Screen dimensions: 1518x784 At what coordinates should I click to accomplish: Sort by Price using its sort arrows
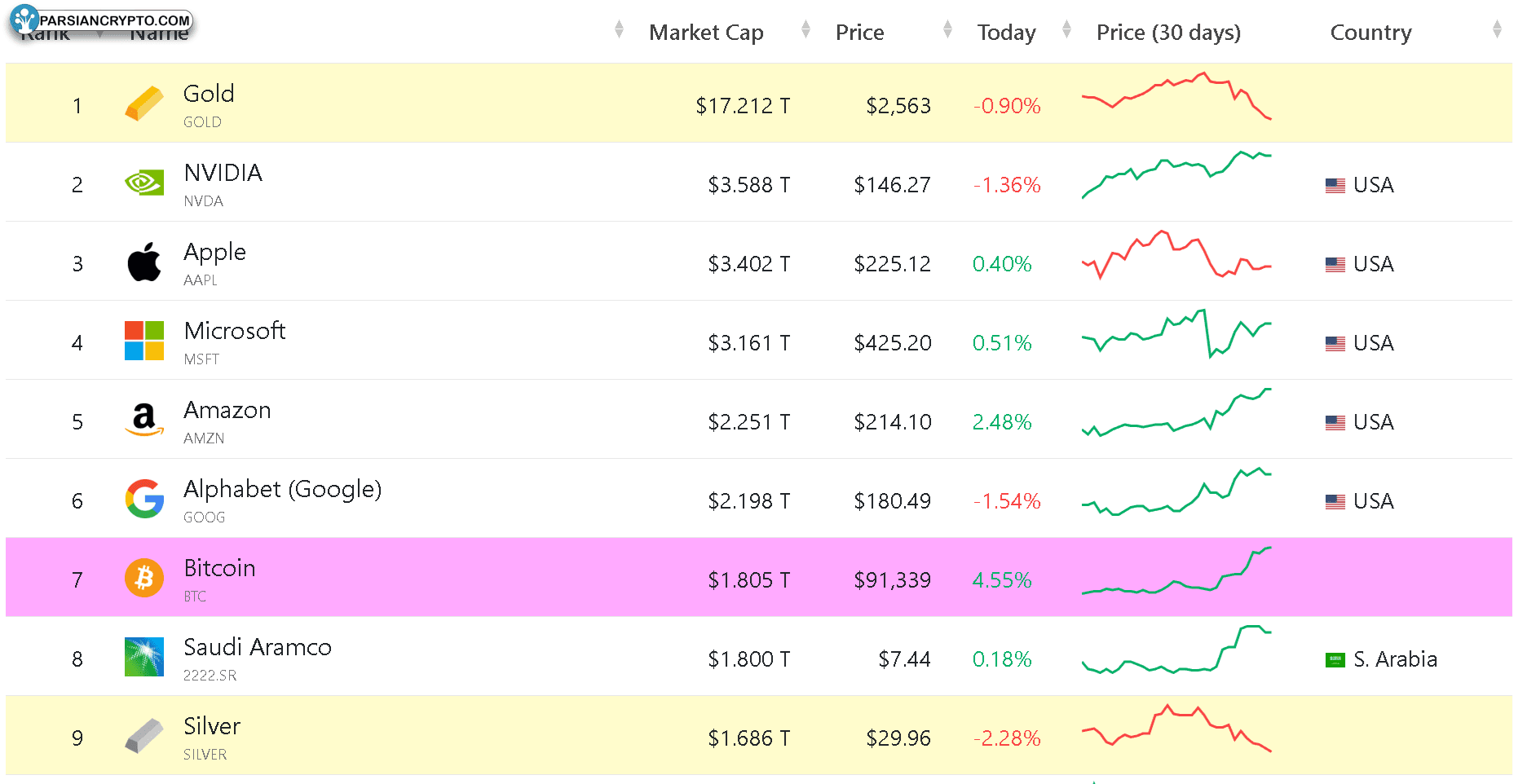pyautogui.click(x=947, y=30)
